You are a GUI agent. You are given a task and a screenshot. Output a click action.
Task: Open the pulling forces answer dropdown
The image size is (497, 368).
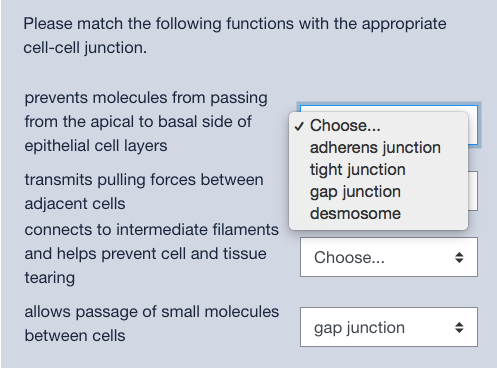click(x=473, y=191)
